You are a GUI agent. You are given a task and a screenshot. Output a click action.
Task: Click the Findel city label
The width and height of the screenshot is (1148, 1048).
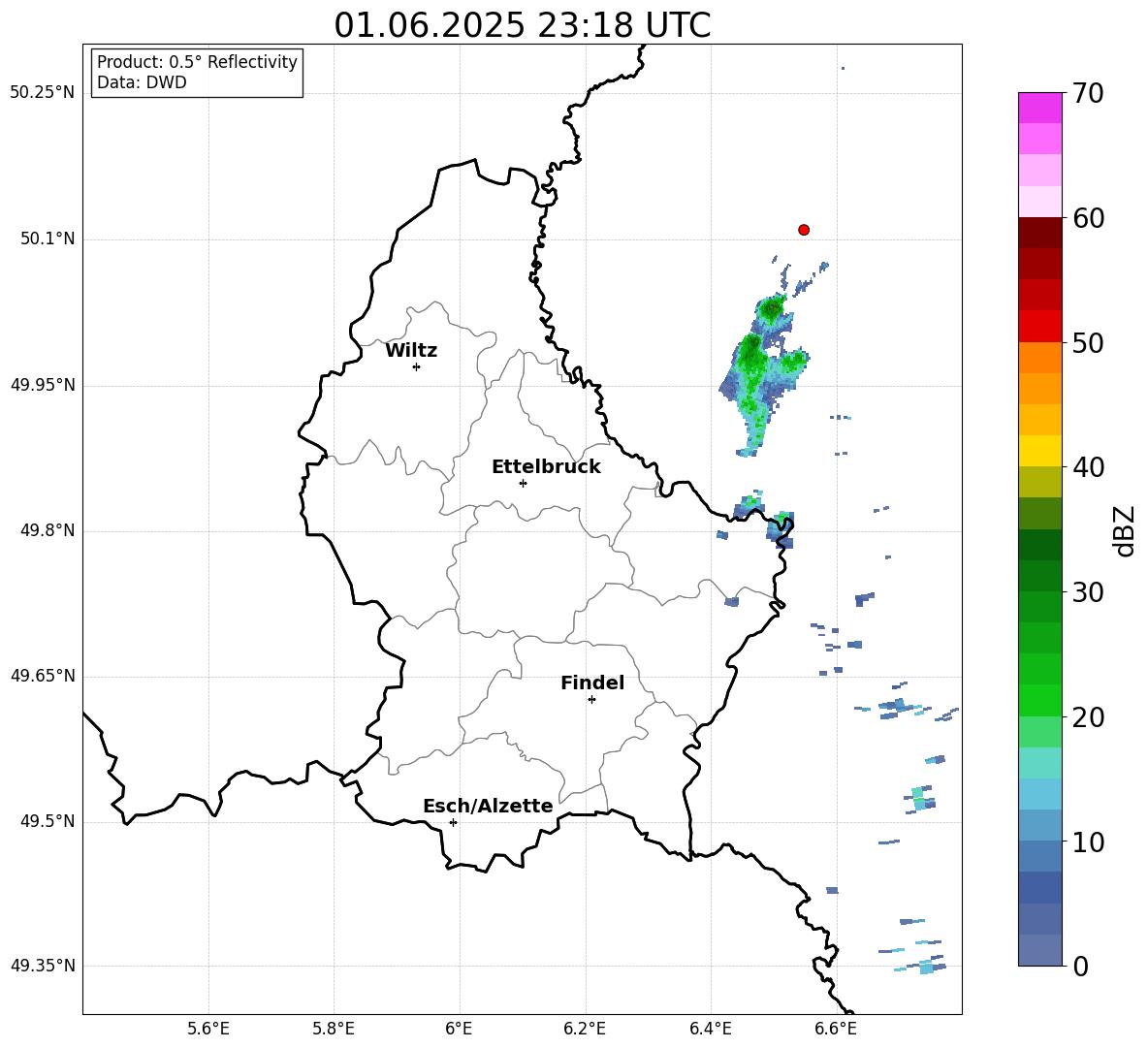592,683
